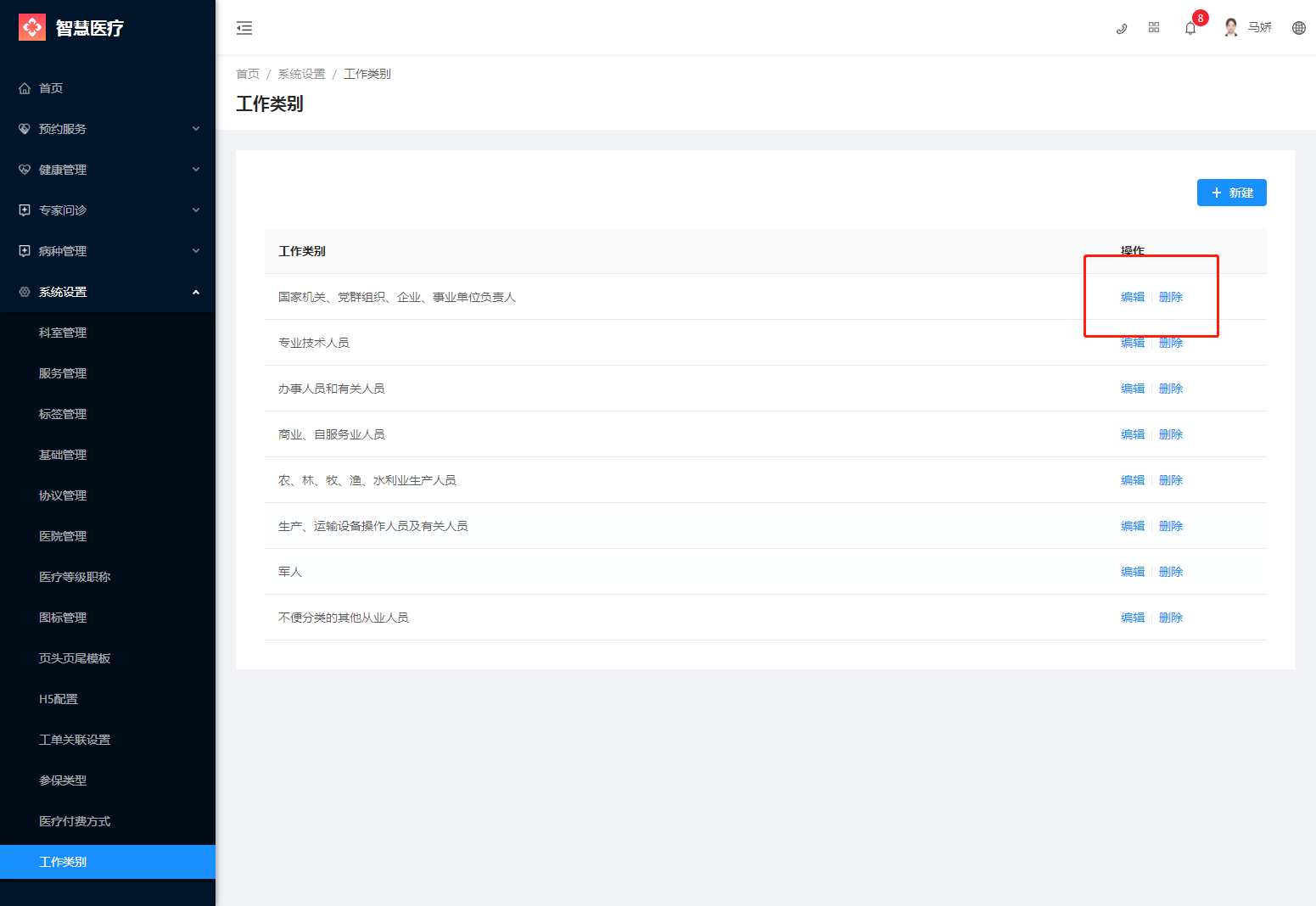Open H5配置 submenu item
Screen dimensions: 1316x906
click(x=108, y=699)
